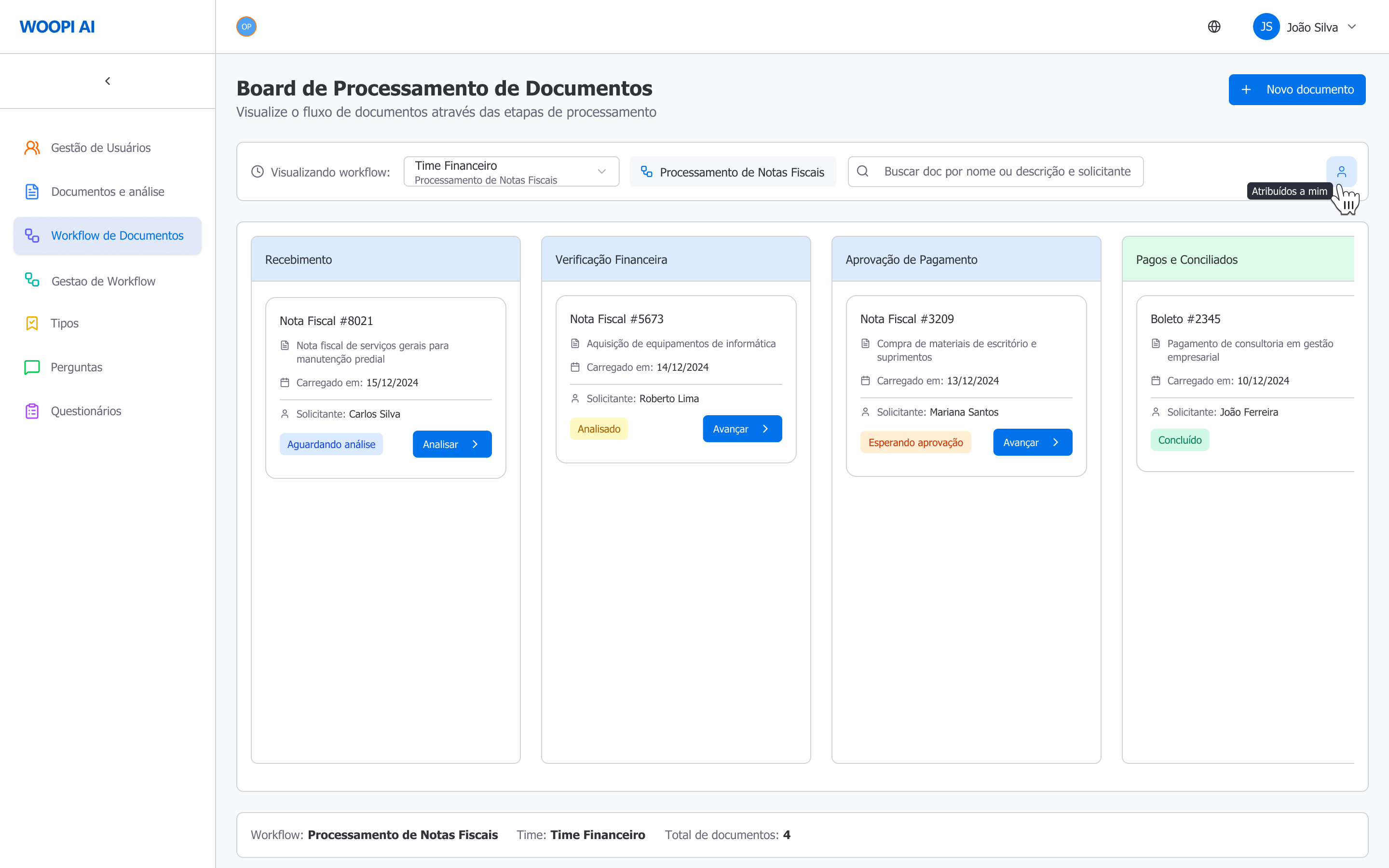The image size is (1389, 868).
Task: Open the Time Financeiro workflow dropdown
Action: (x=511, y=171)
